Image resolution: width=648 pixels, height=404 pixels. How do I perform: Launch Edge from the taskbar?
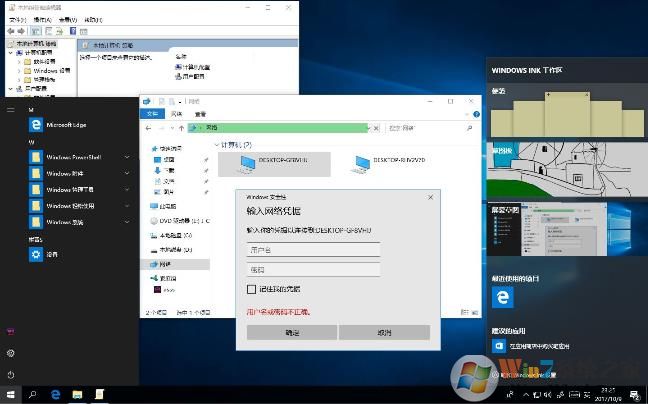click(55, 394)
